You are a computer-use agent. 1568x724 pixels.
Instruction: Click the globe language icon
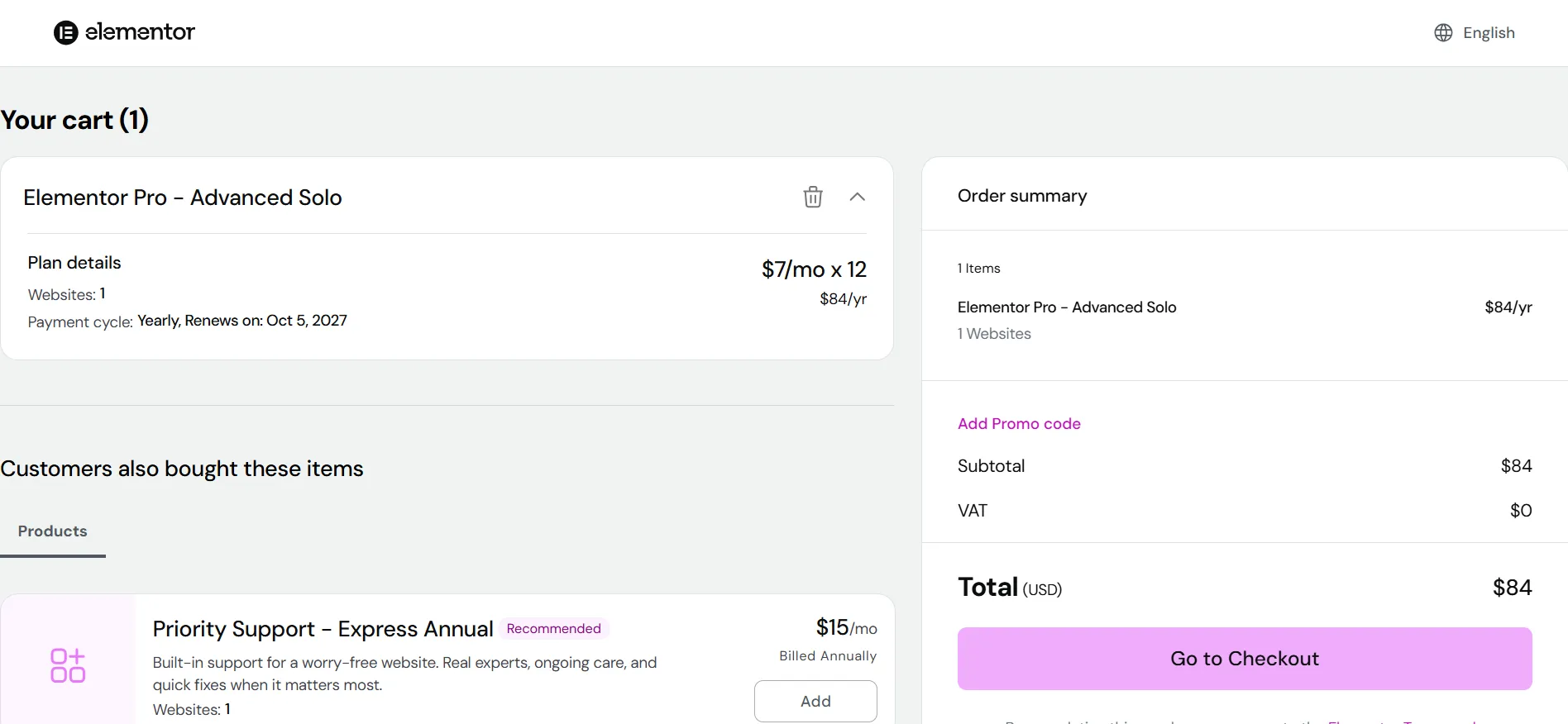point(1443,32)
